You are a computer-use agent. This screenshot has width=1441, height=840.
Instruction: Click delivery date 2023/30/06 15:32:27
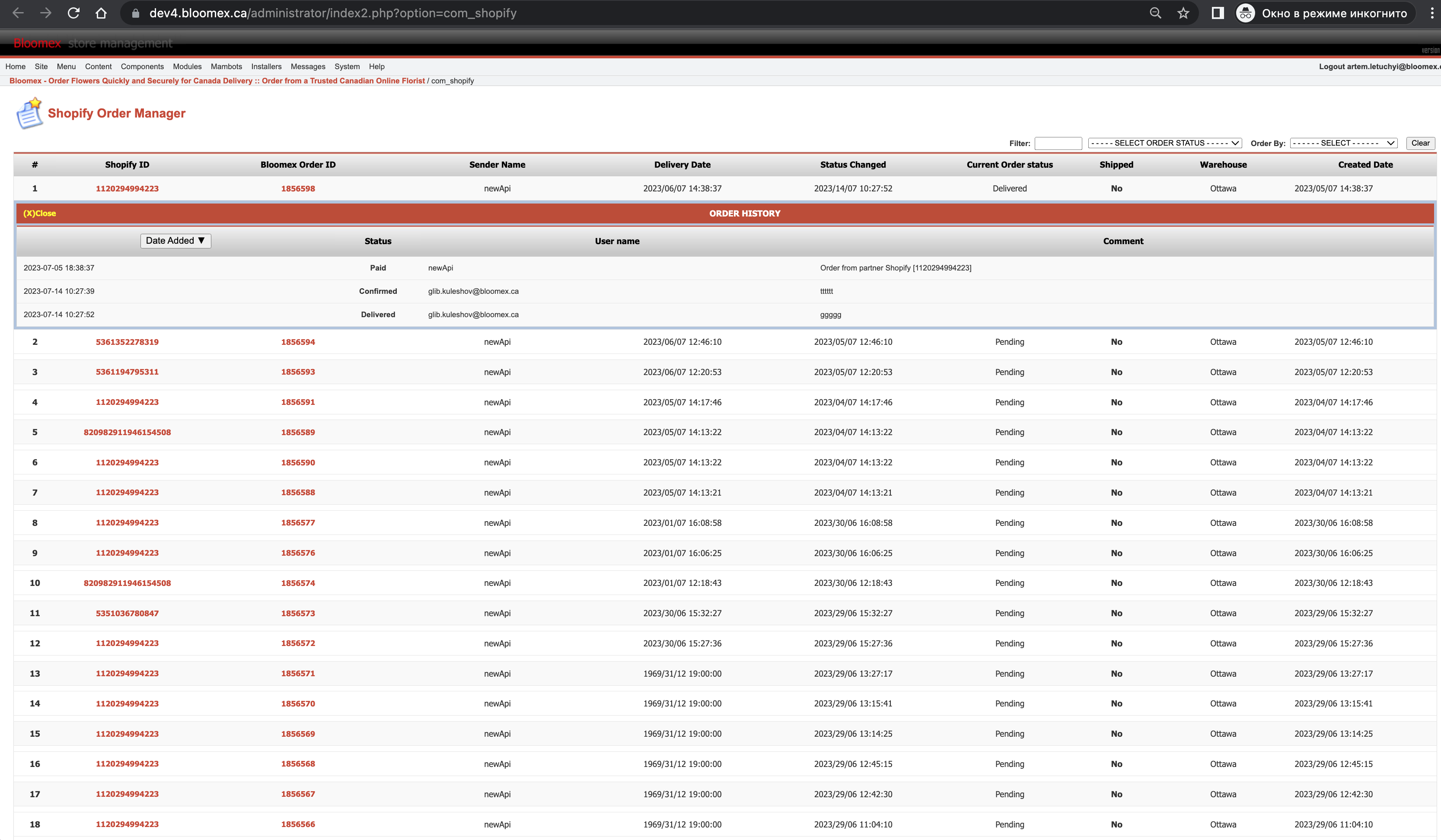[x=682, y=613]
